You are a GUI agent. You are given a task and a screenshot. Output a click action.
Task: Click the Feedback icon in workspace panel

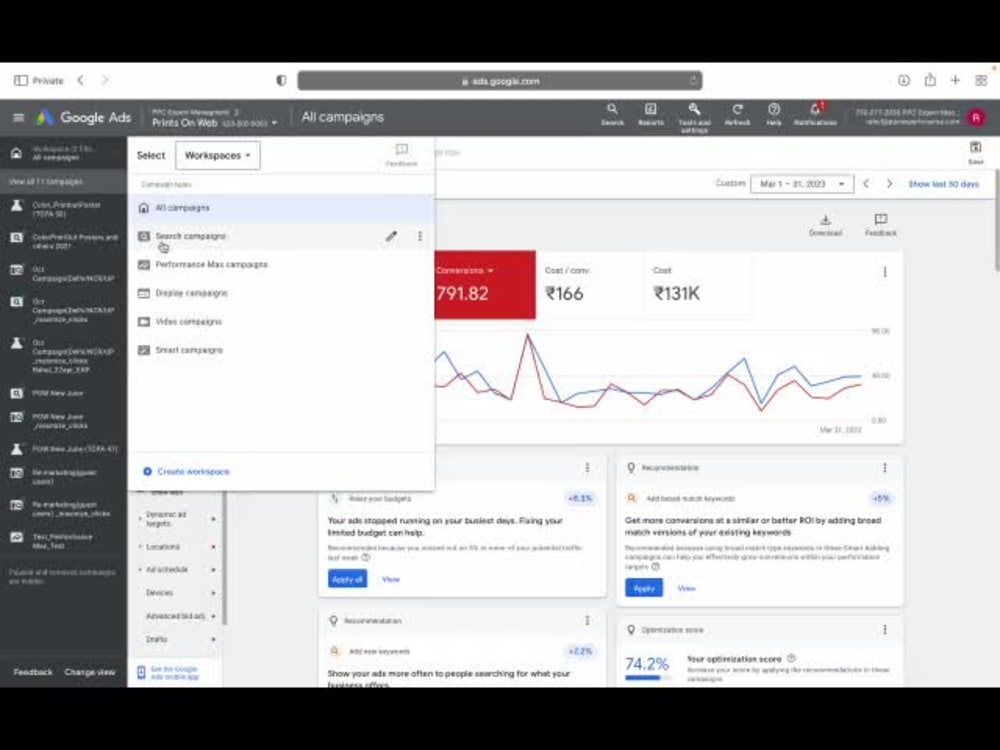pos(401,154)
